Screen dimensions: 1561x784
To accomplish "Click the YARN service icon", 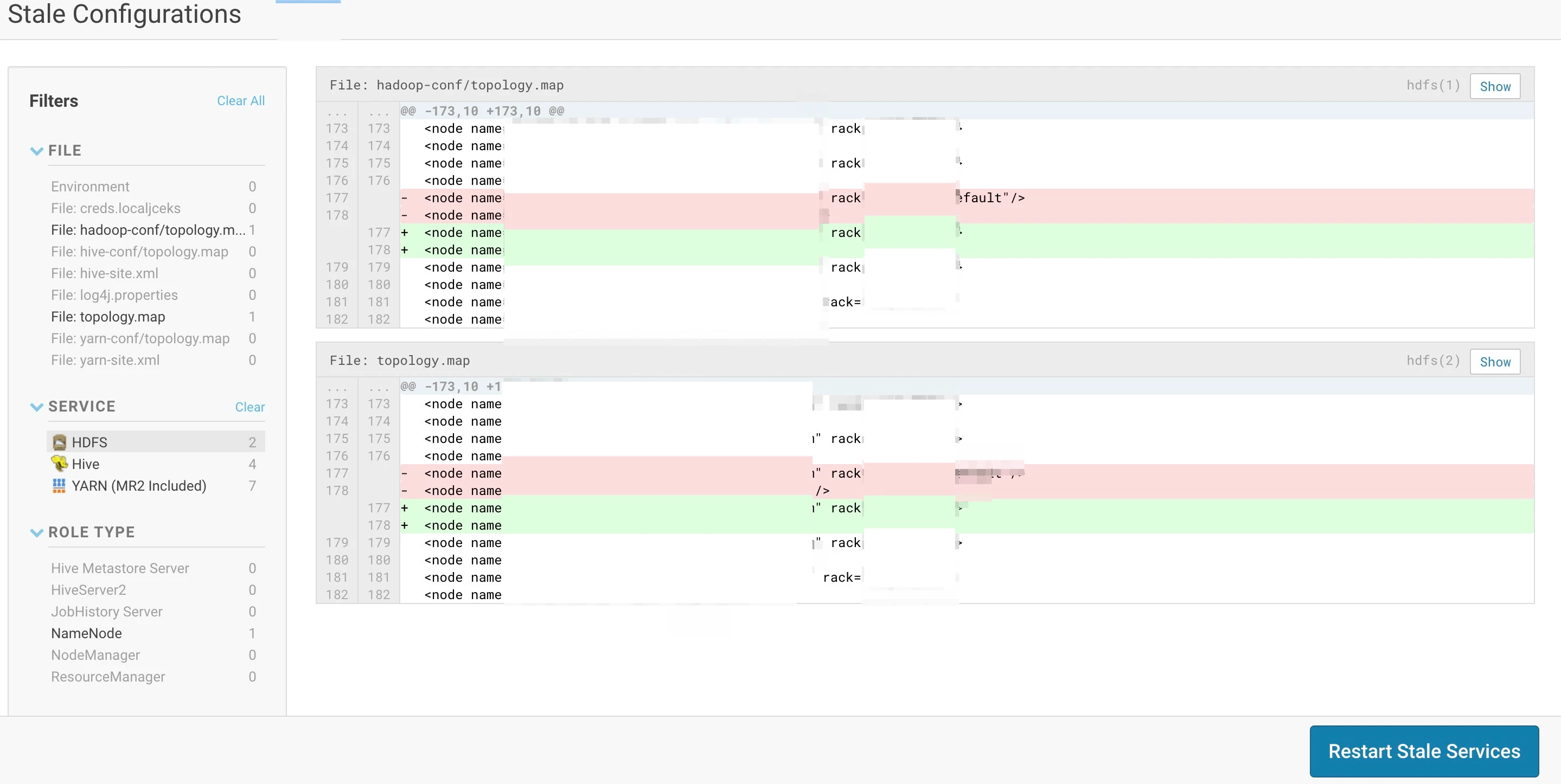I will [59, 486].
